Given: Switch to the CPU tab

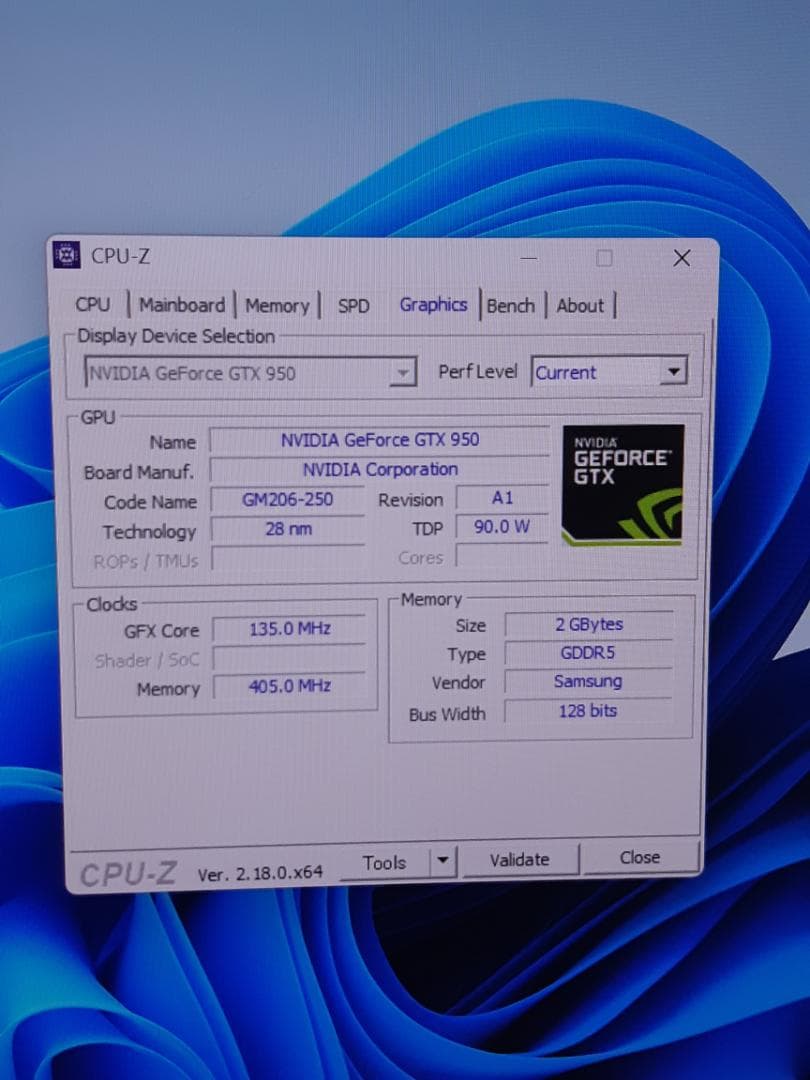Looking at the screenshot, I should click(x=93, y=304).
